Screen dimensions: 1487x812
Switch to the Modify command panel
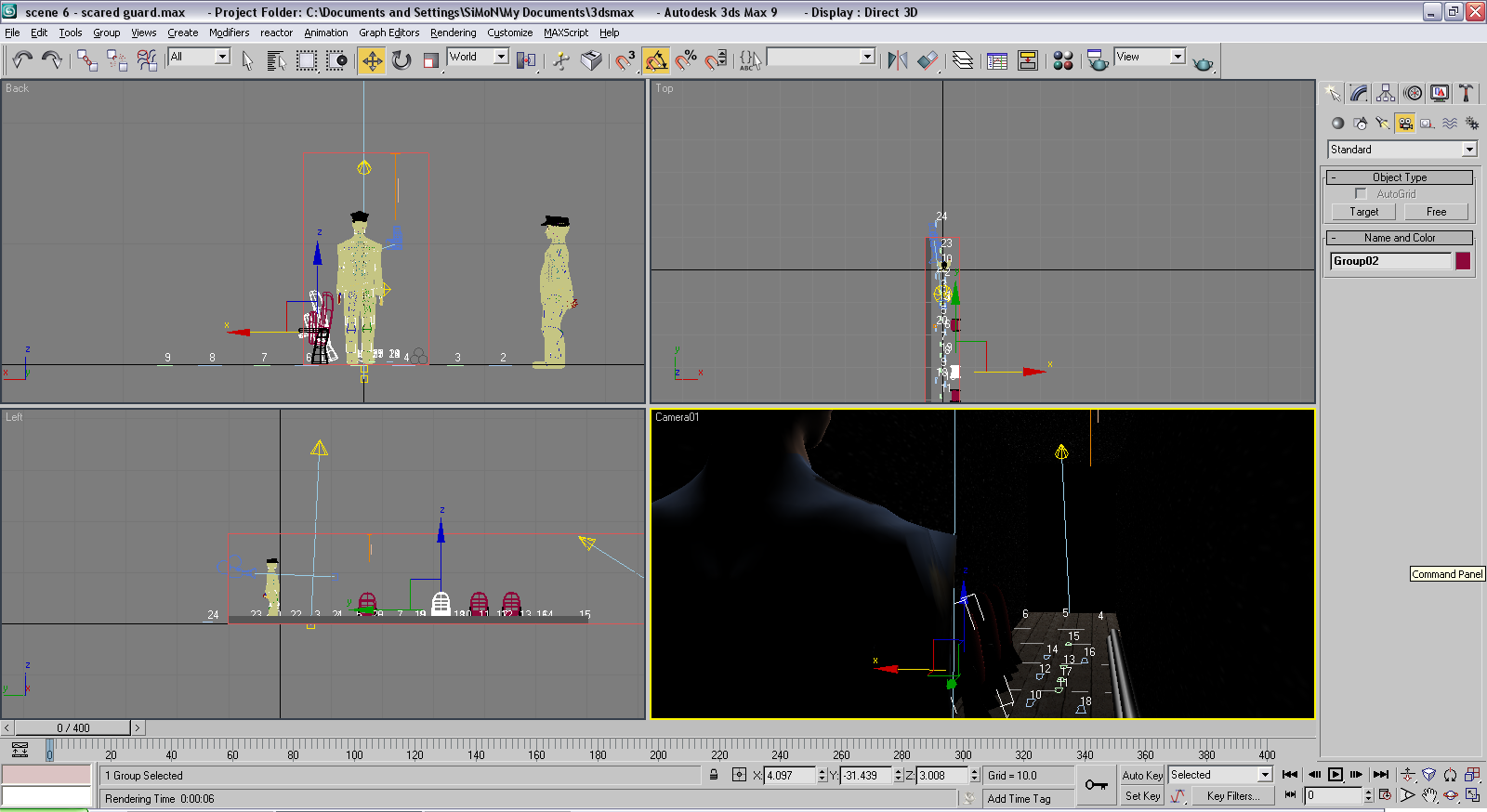pos(1359,93)
